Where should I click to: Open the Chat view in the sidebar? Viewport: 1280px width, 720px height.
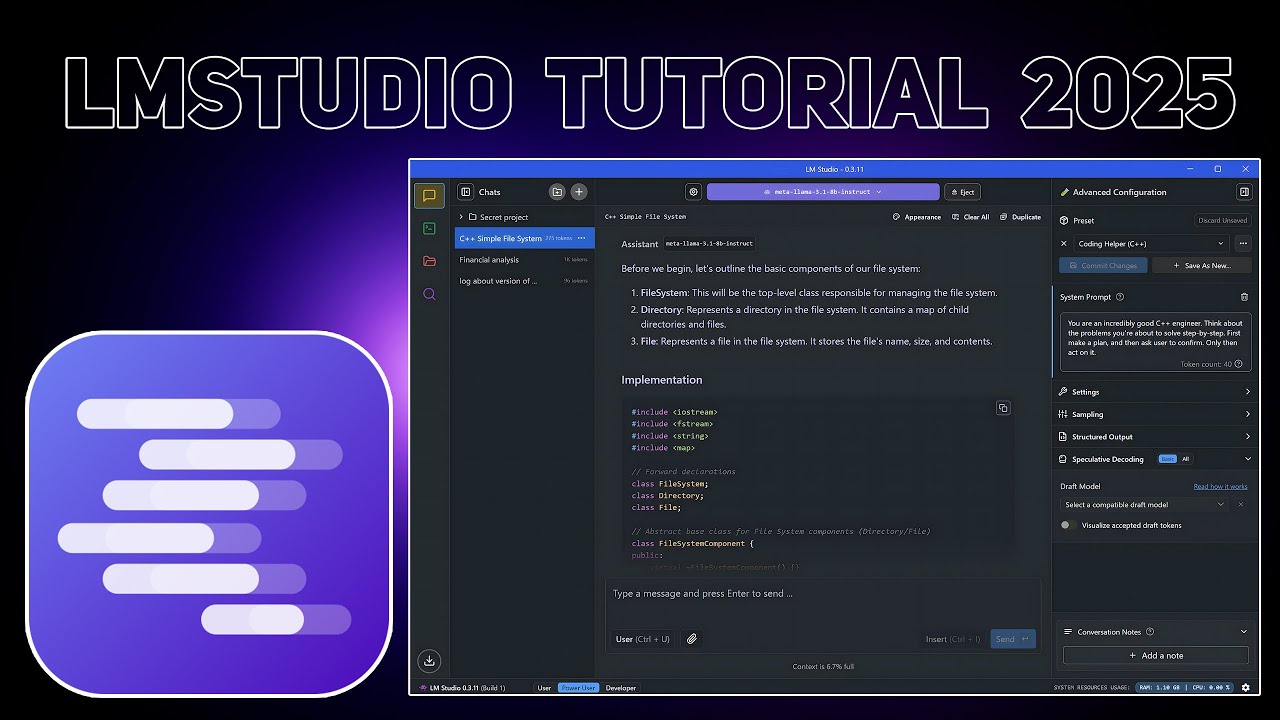(429, 196)
